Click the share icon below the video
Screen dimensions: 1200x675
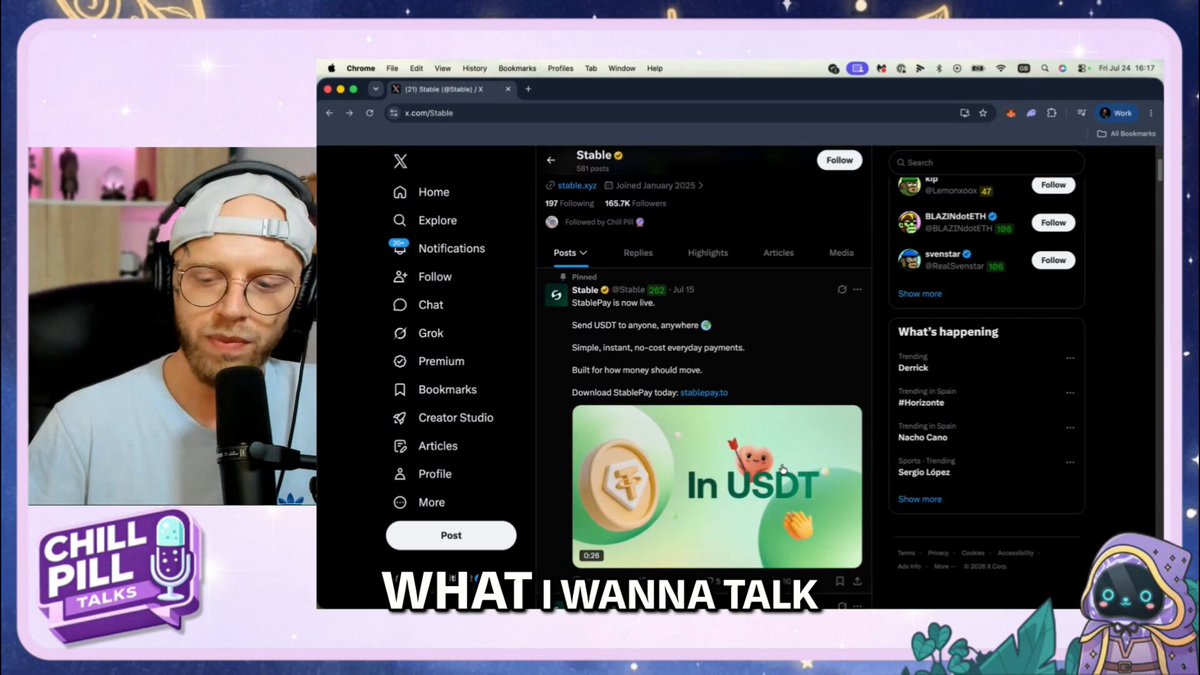[857, 580]
